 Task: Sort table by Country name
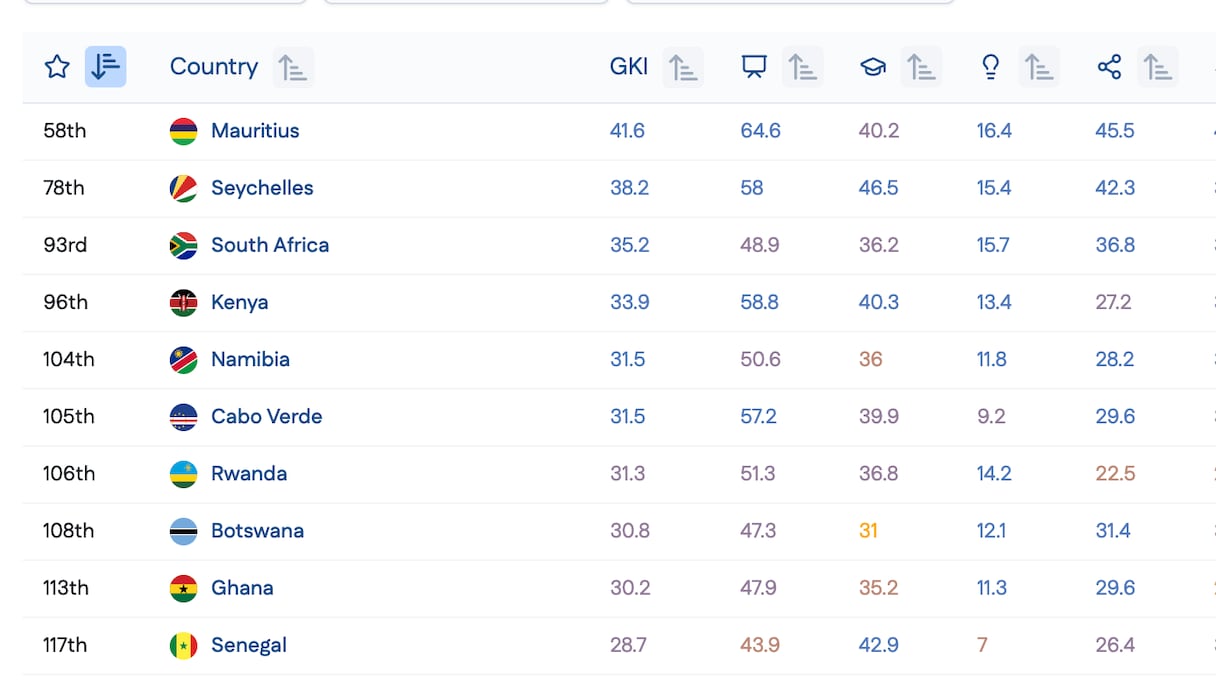click(x=293, y=67)
